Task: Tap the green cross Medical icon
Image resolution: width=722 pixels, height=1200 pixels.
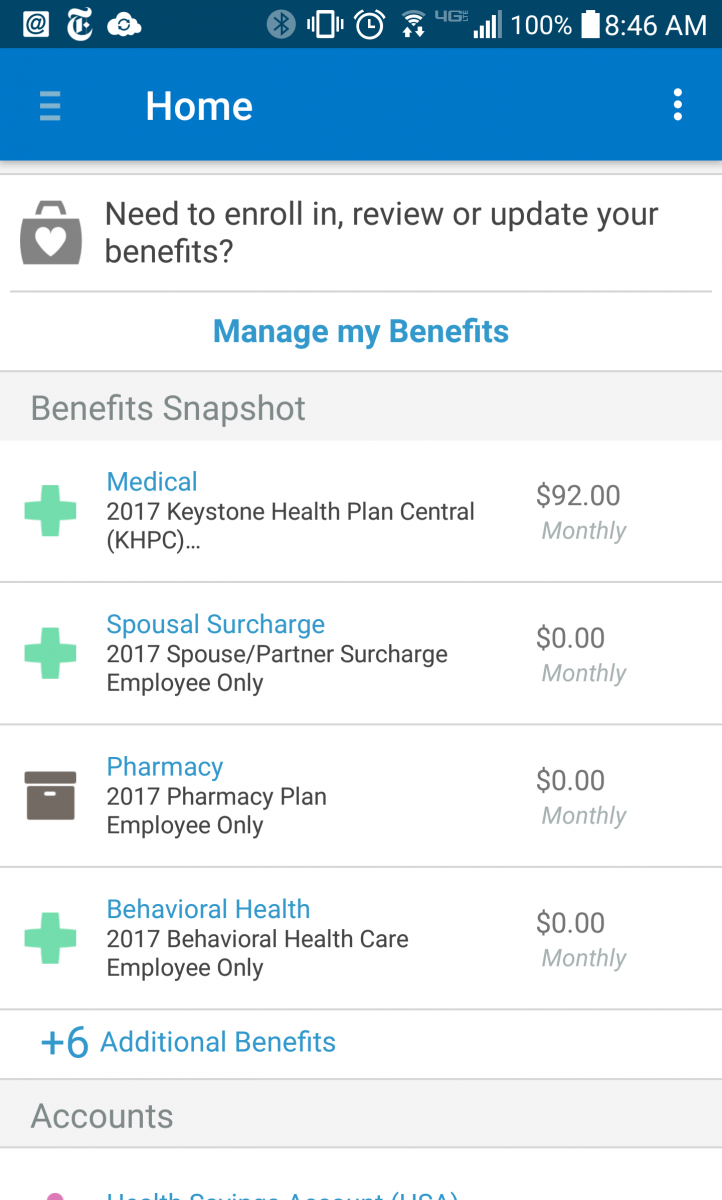Action: [x=50, y=510]
